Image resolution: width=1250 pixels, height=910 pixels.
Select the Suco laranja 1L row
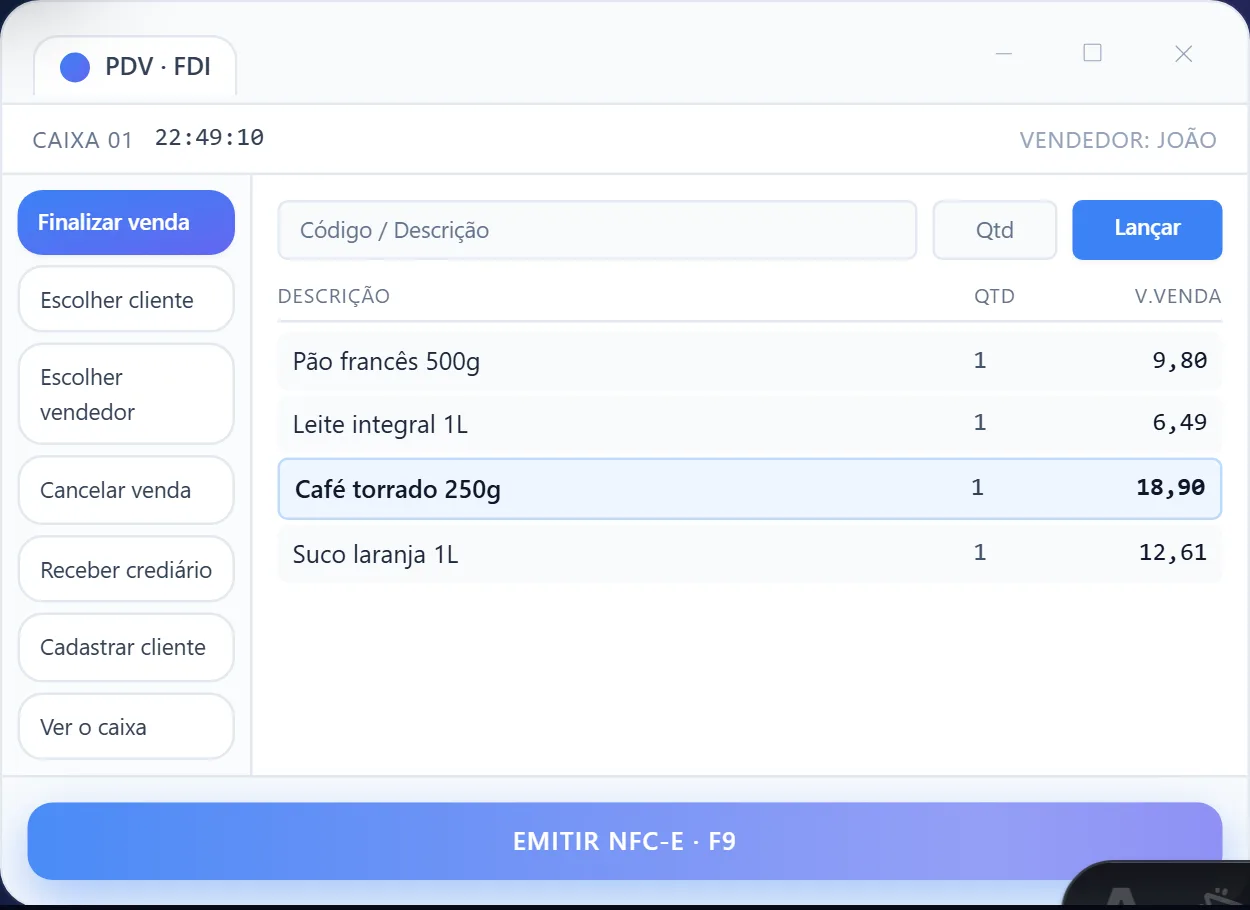click(750, 554)
